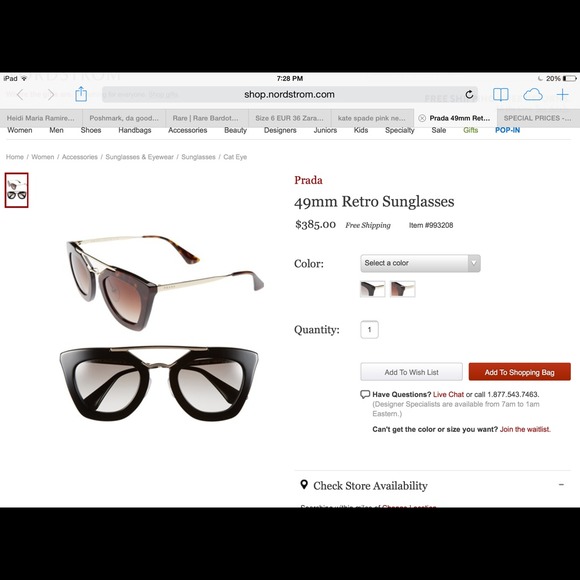Open the Beauty menu
This screenshot has height=580, width=580.
[235, 130]
